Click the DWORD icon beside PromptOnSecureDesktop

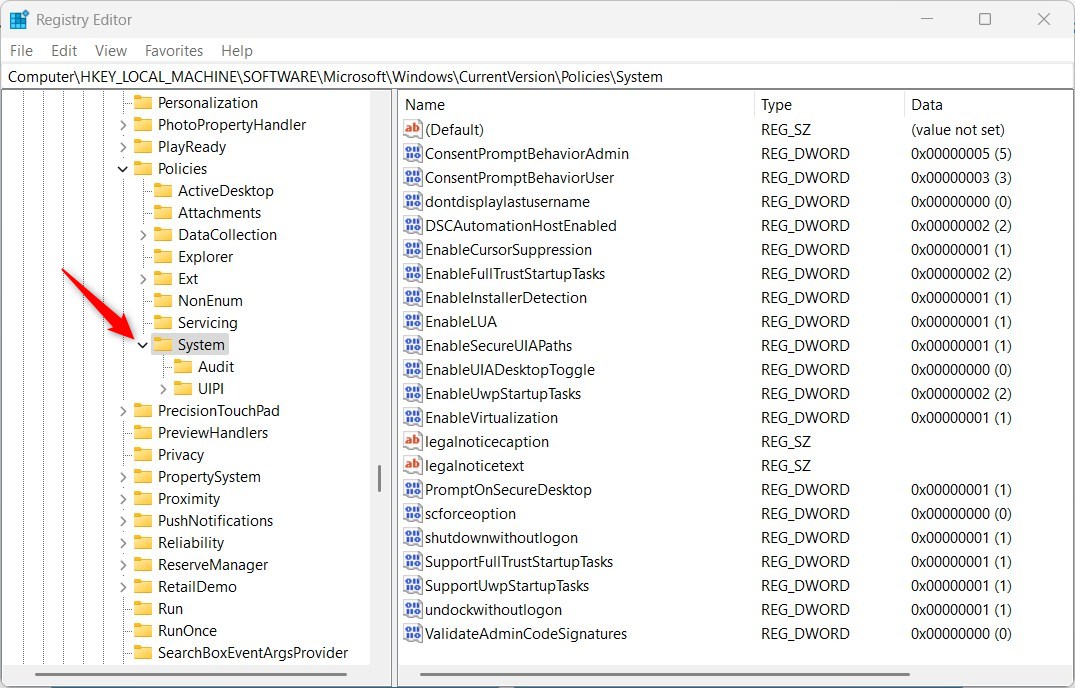(412, 489)
